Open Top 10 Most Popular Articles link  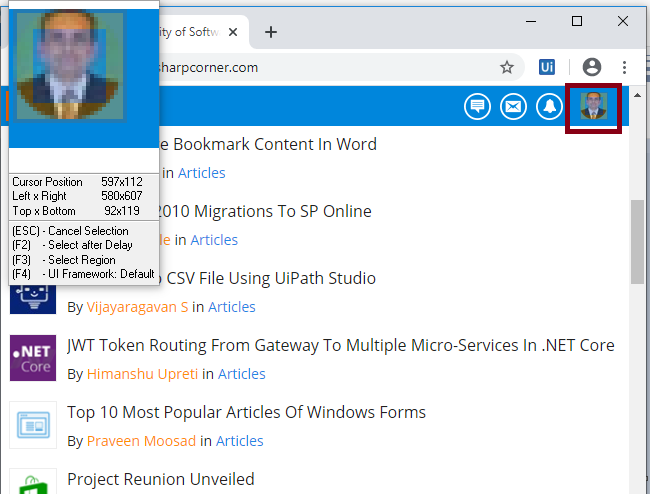click(246, 413)
